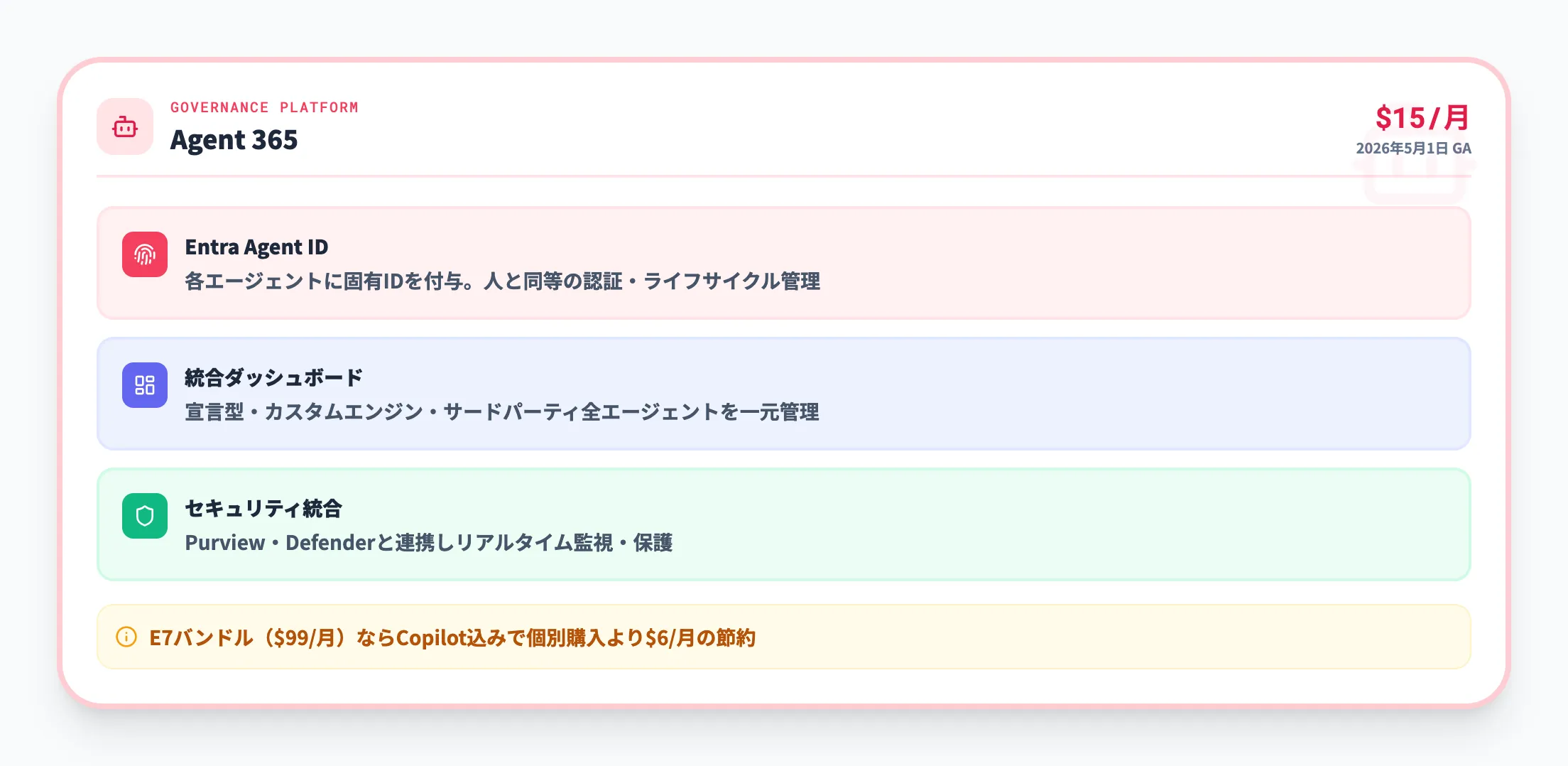The image size is (1568, 766).
Task: Click the 統合ダッシュボード heading
Action: pos(273,378)
